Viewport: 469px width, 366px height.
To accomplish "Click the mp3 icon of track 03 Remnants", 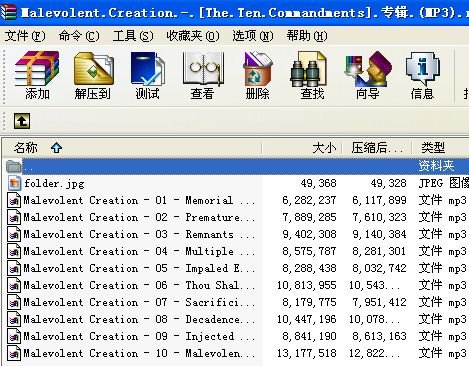I will (14, 234).
